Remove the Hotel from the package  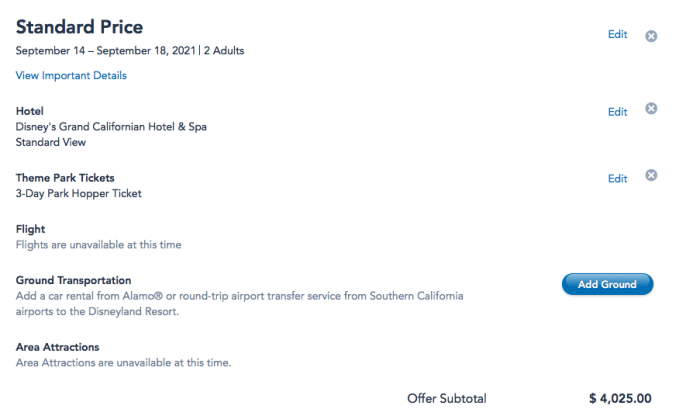click(651, 109)
